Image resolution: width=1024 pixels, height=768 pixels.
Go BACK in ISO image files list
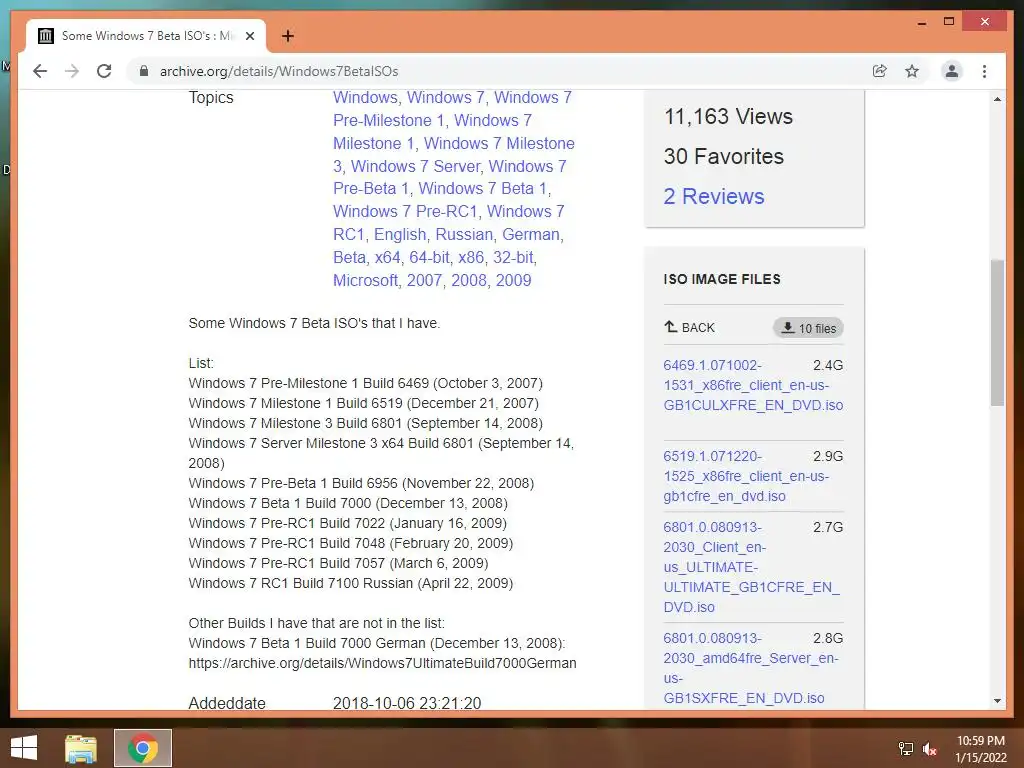pyautogui.click(x=690, y=328)
